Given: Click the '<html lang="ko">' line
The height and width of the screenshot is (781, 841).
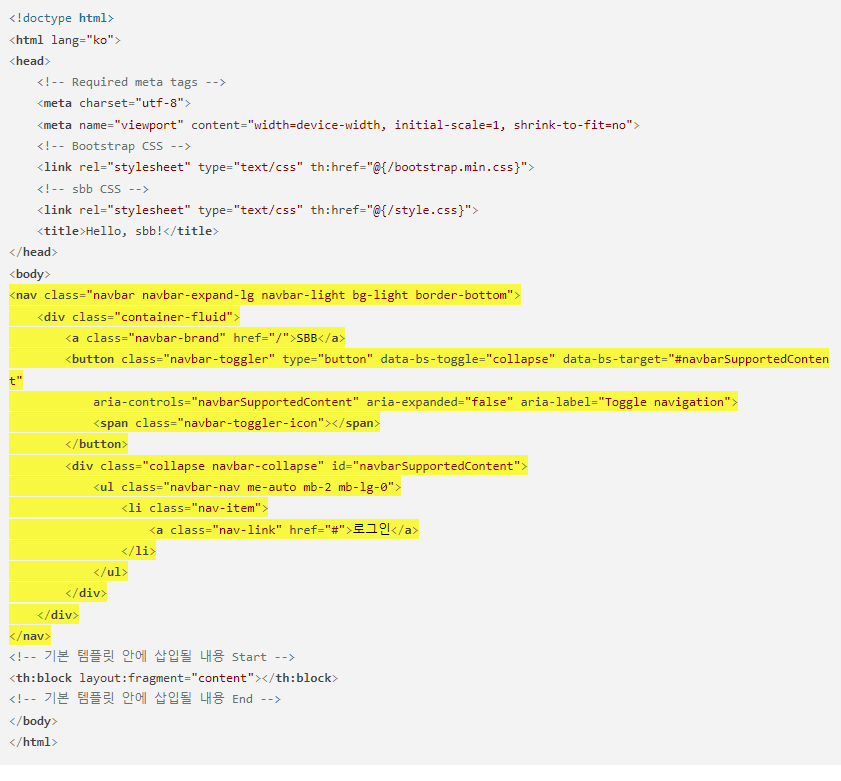Looking at the screenshot, I should (65, 40).
